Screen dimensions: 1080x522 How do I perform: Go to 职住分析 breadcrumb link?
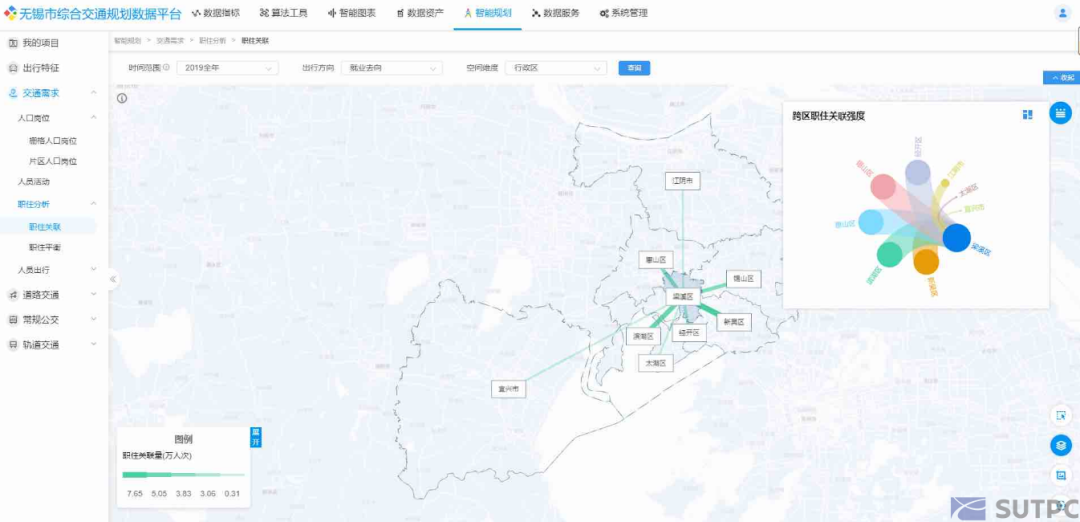click(212, 41)
